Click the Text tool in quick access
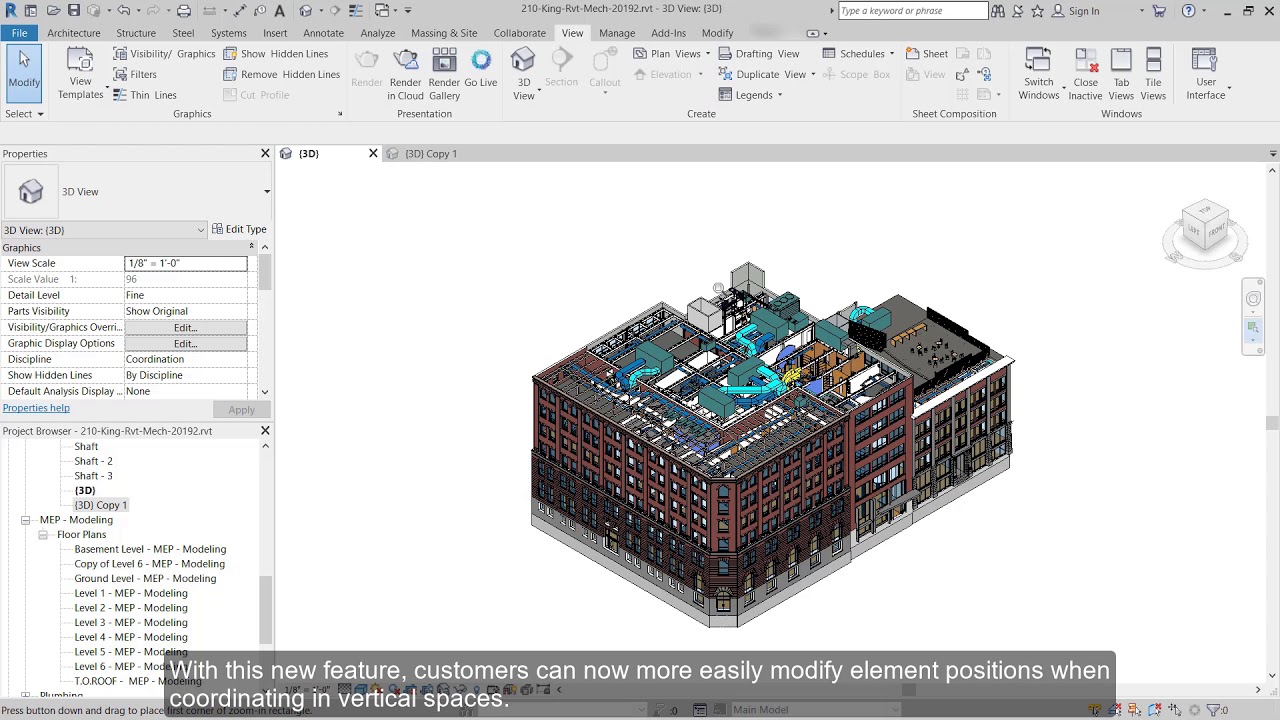 click(x=279, y=11)
